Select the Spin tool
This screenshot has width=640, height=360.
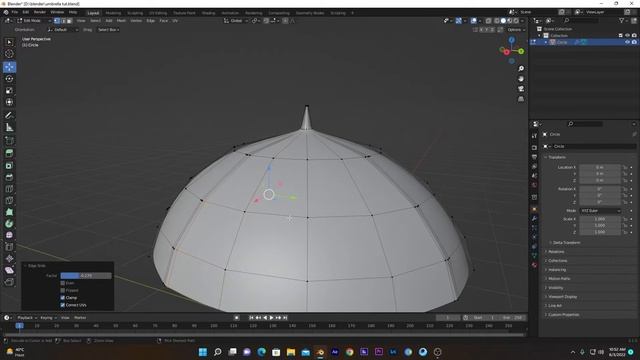click(9, 224)
